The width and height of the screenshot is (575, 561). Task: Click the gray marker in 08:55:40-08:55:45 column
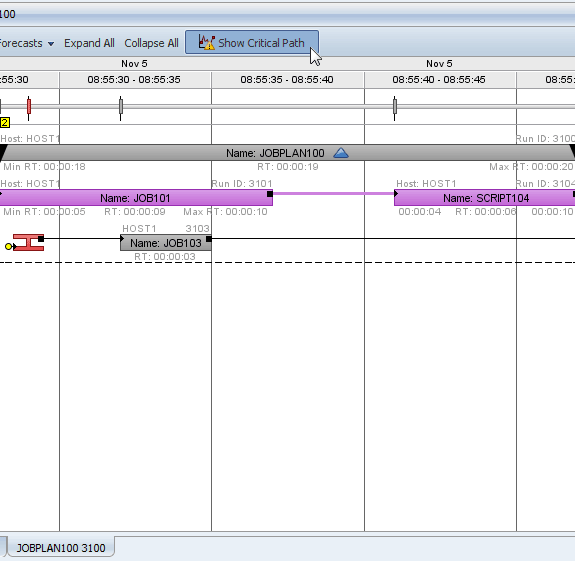(395, 107)
